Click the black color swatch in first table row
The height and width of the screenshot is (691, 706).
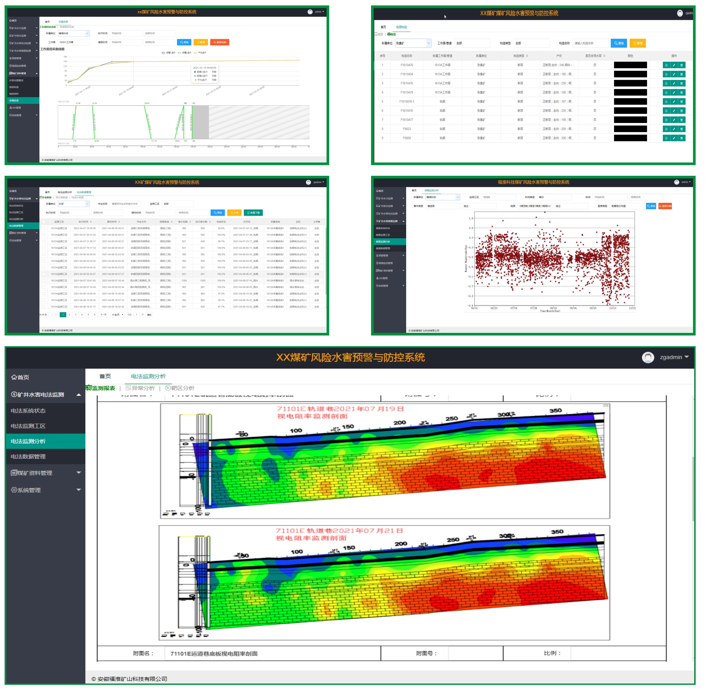[630, 65]
